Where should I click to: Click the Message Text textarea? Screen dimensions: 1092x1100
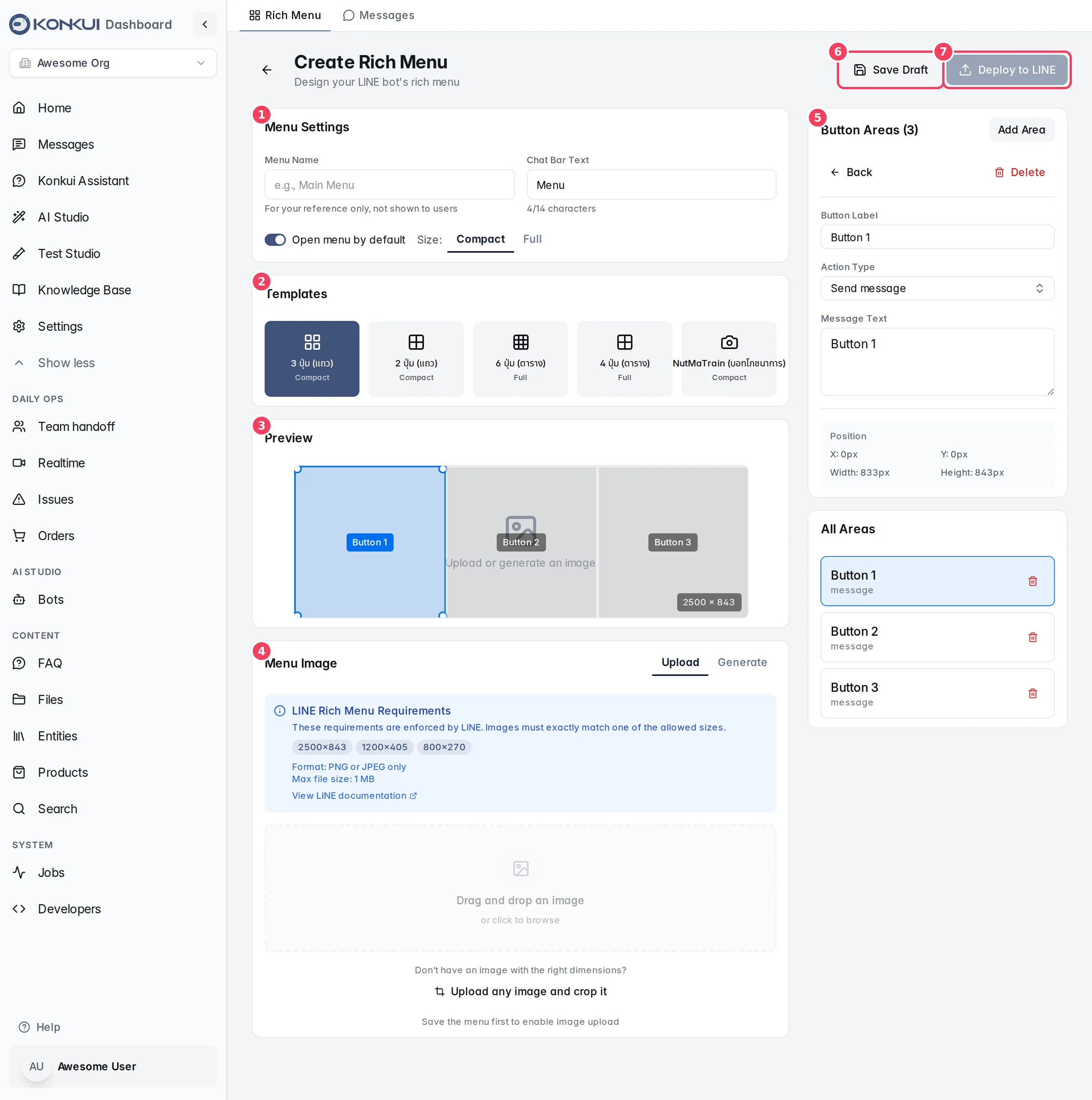point(937,362)
